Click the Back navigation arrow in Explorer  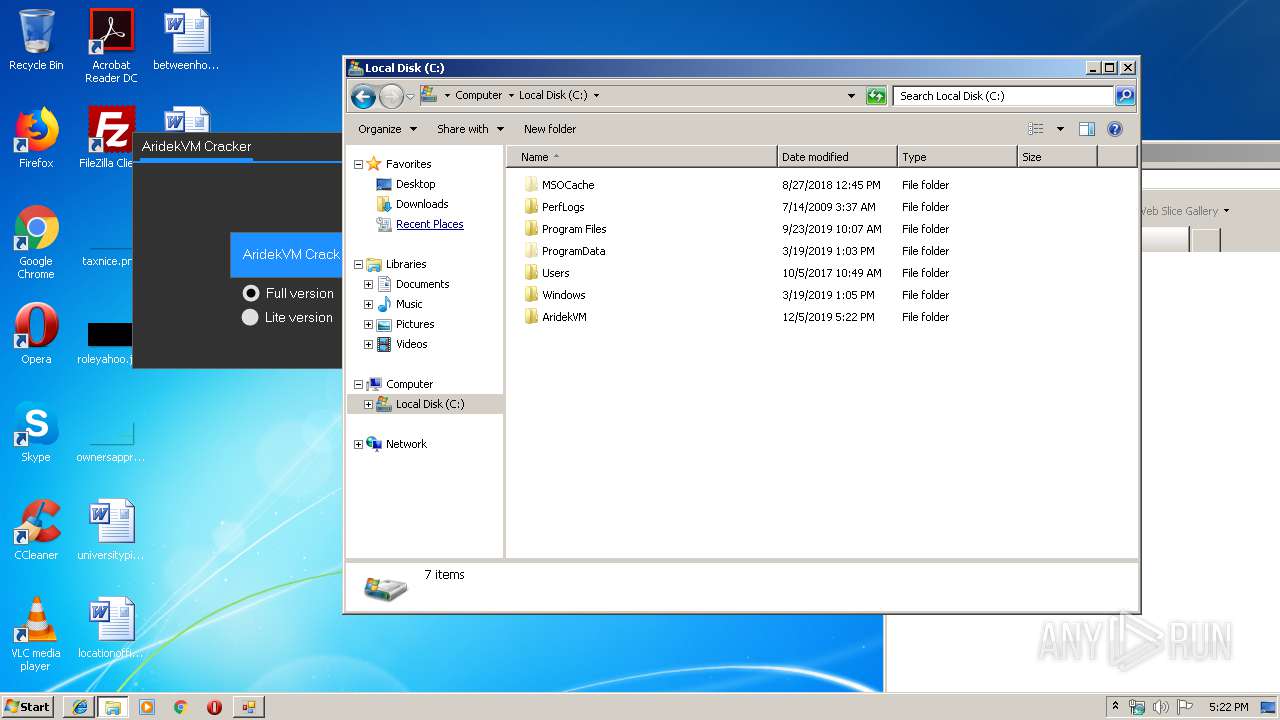tap(363, 96)
